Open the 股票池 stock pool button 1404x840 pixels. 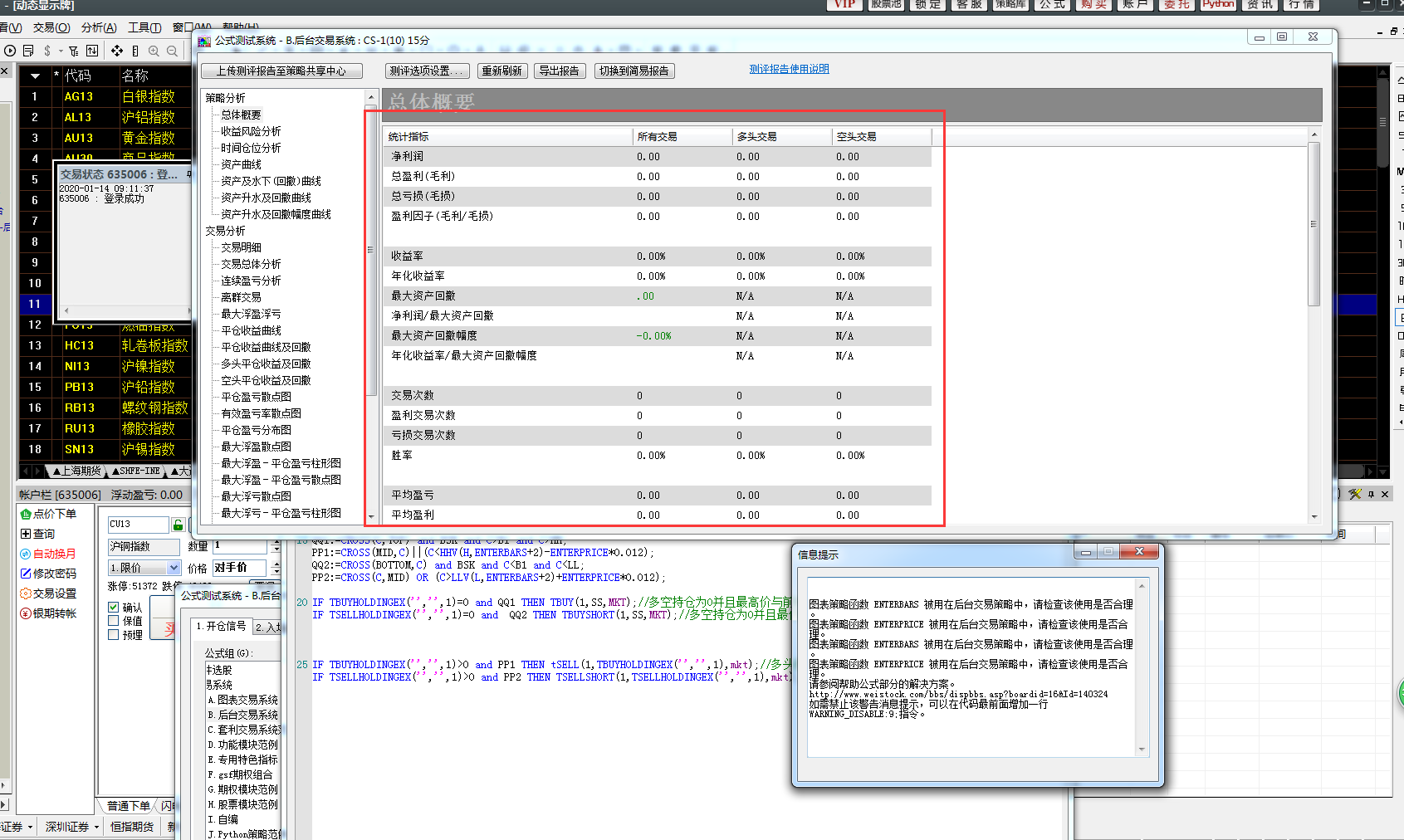[886, 4]
